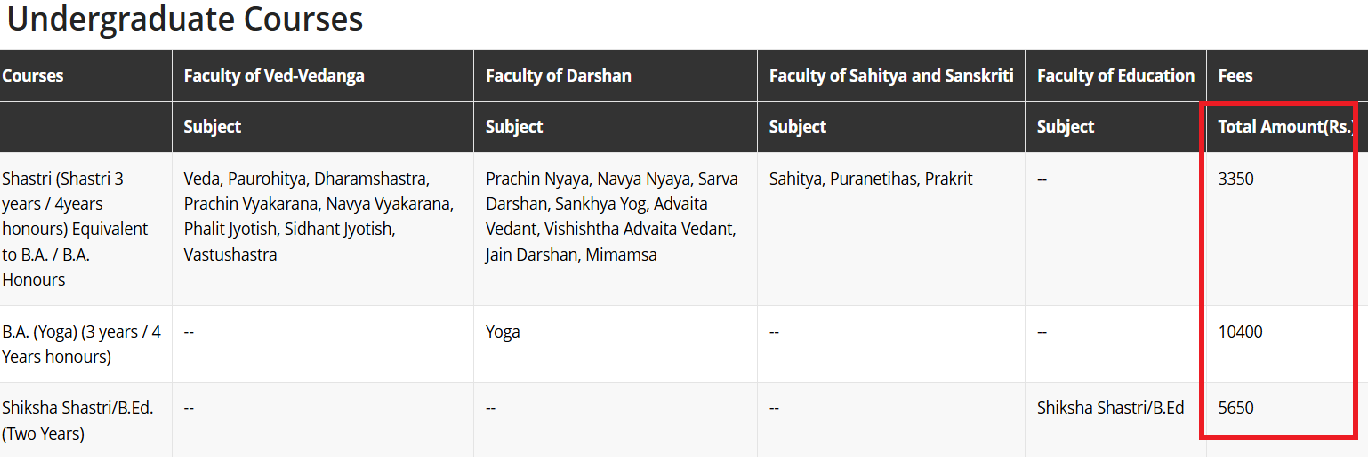Click the Faculty of Education header
The image size is (1368, 457).
pos(1116,75)
